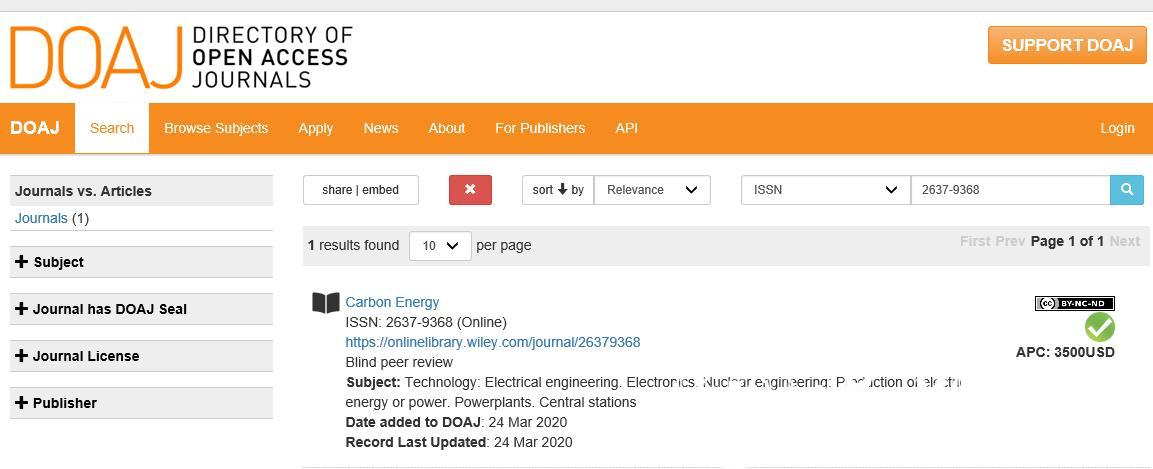Click the magnifying glass search button
1153x469 pixels.
click(x=1127, y=190)
